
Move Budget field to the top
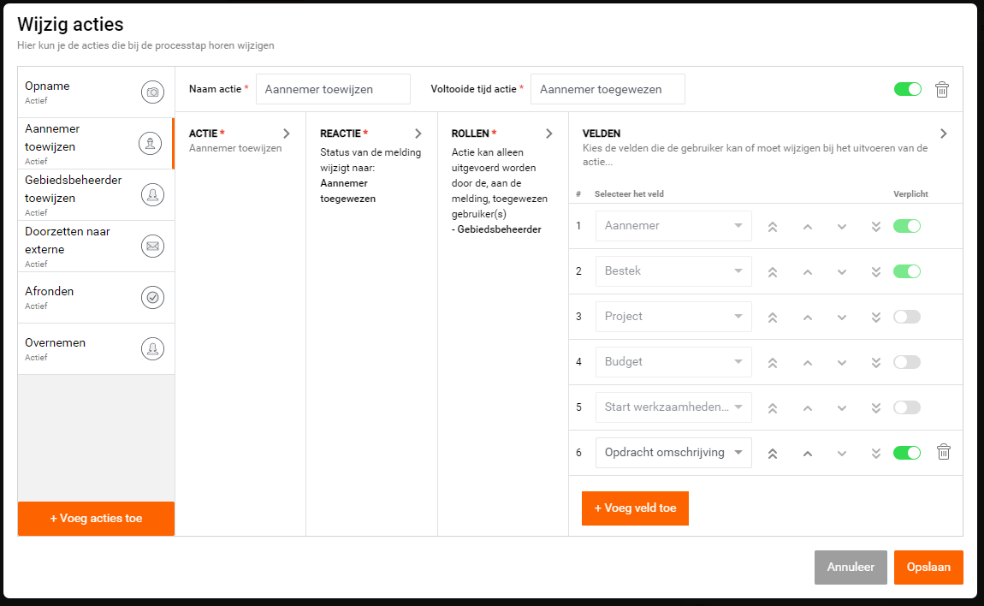pyautogui.click(x=773, y=363)
